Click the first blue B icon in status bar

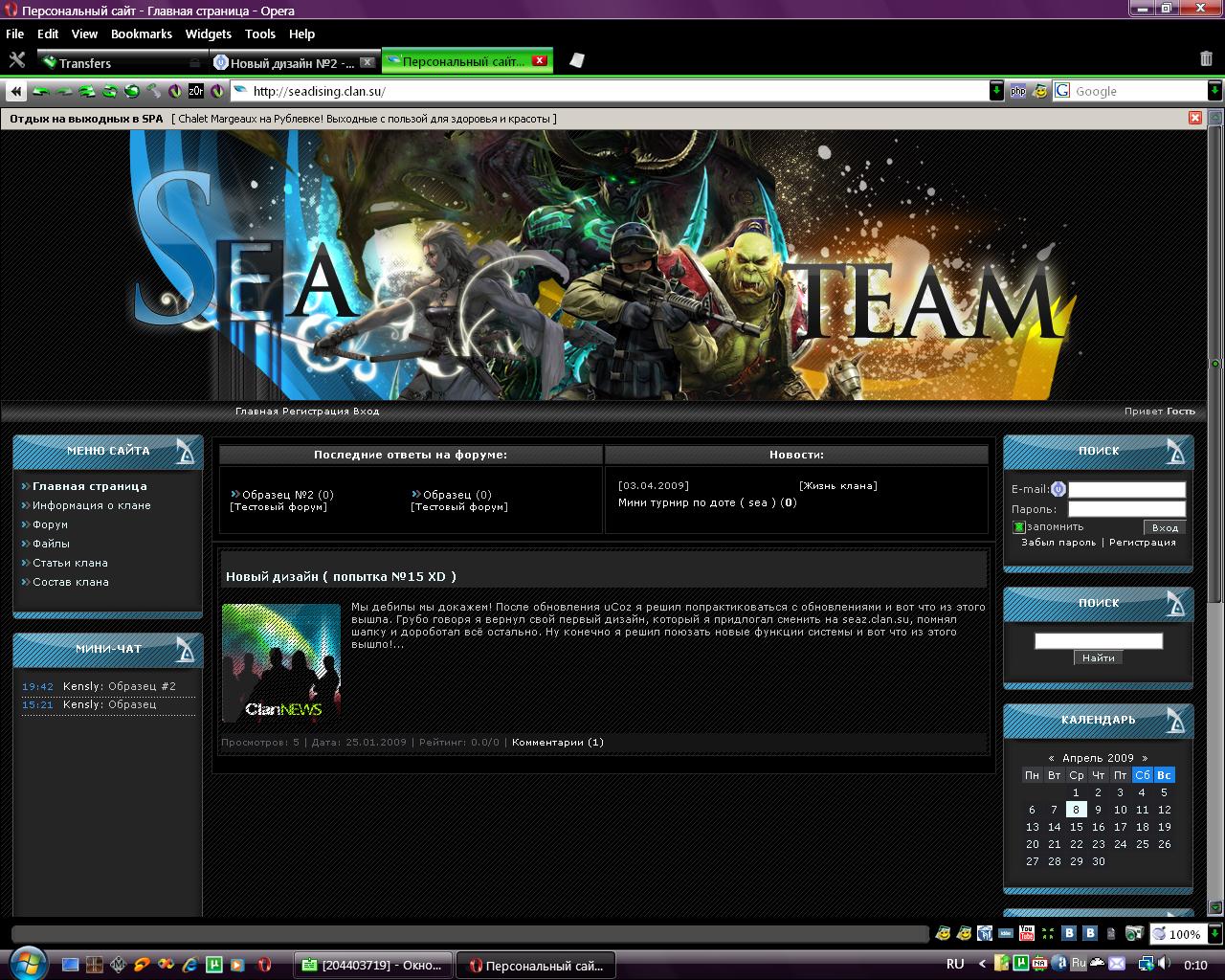coord(1070,933)
